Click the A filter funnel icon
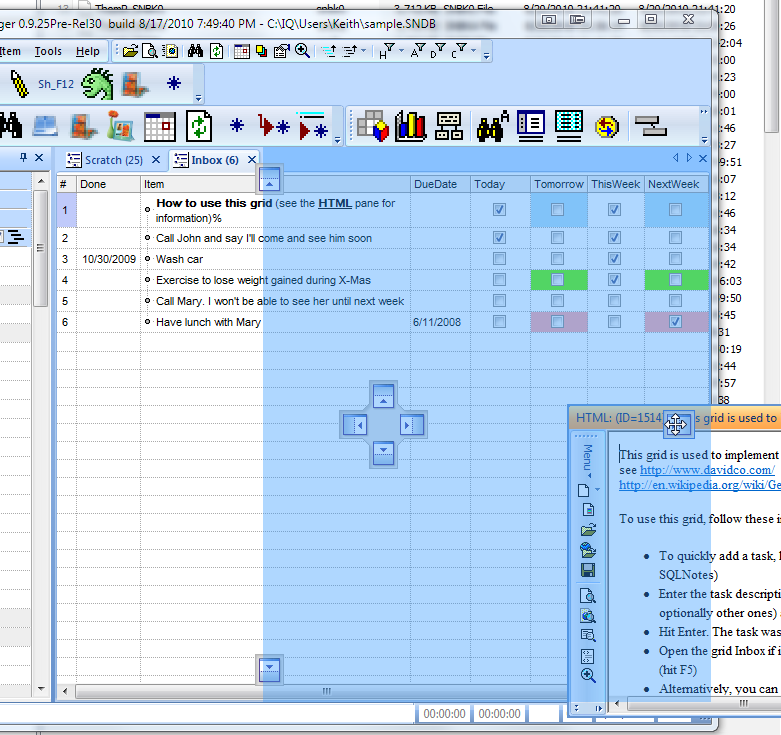Image resolution: width=781 pixels, height=735 pixels. pos(417,50)
